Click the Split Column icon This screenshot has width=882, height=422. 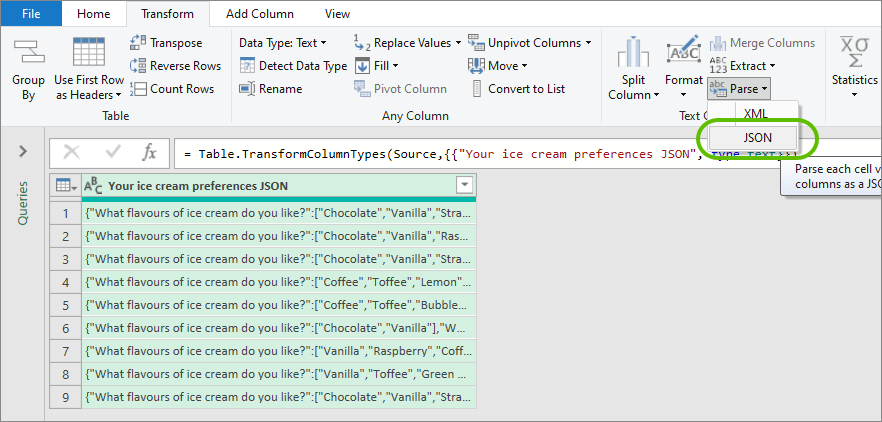pyautogui.click(x=633, y=52)
